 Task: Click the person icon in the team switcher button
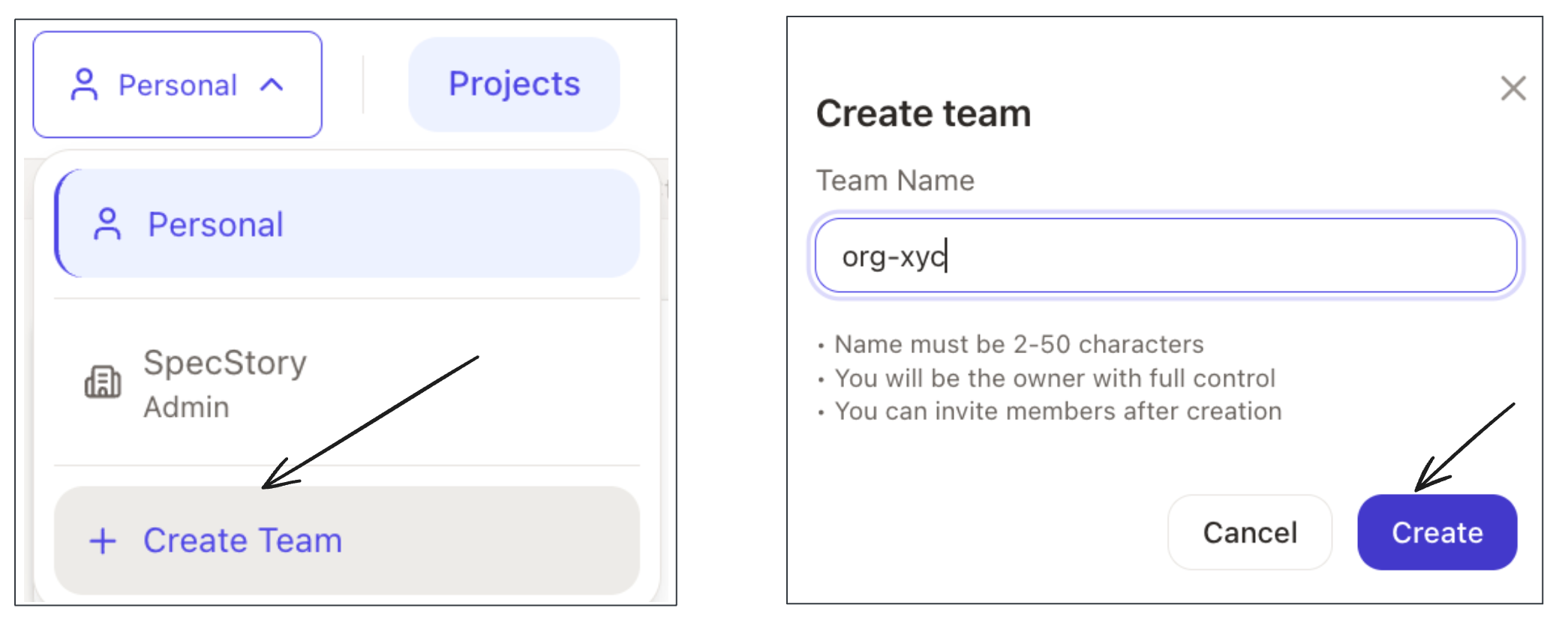(x=84, y=85)
